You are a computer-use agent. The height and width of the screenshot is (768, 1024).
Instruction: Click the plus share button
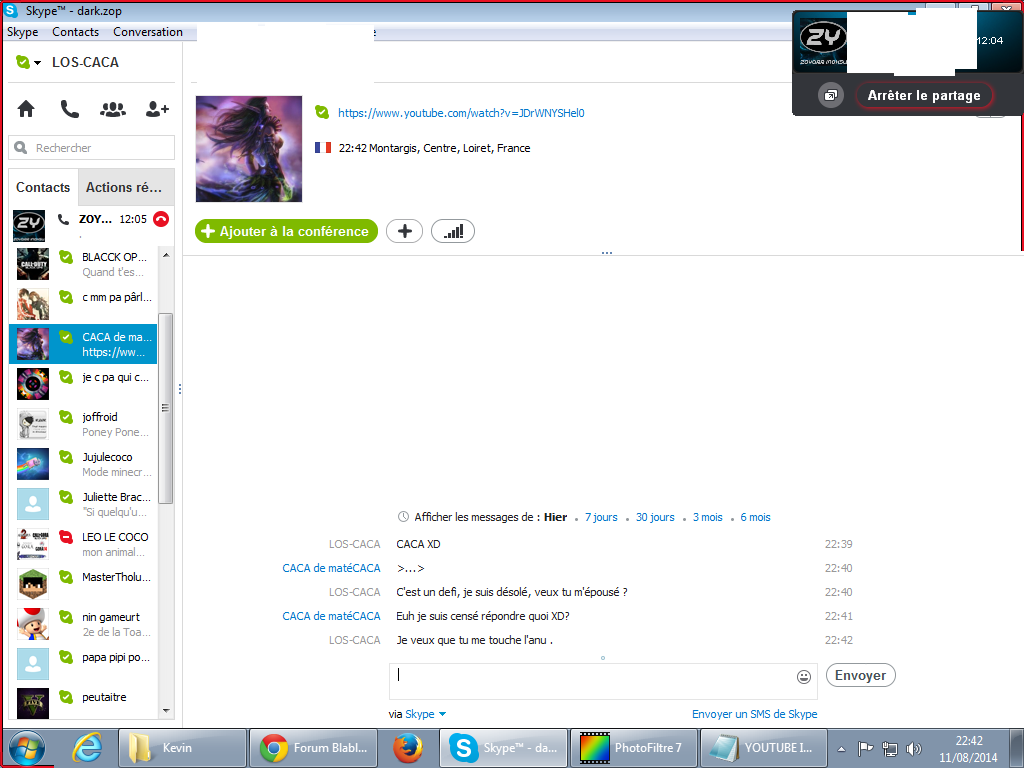click(x=404, y=231)
